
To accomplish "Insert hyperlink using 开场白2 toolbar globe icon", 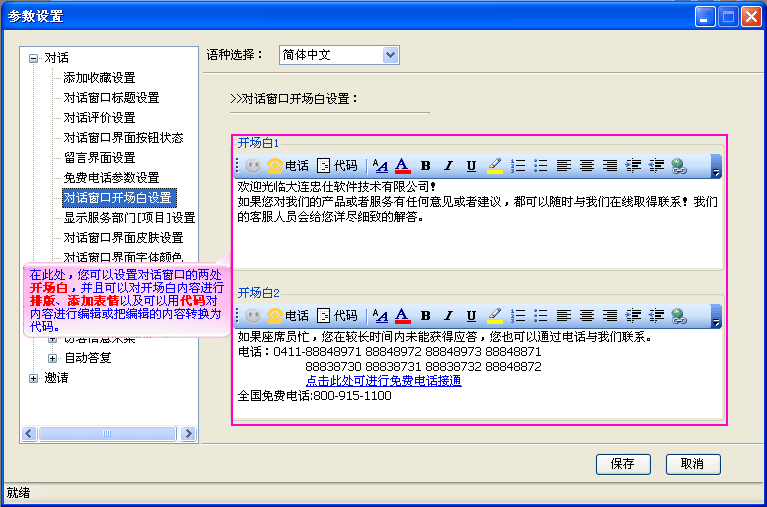I will (x=679, y=316).
